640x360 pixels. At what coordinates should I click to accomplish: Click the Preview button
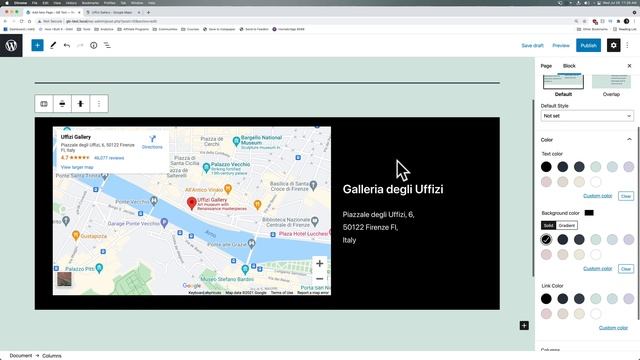click(x=561, y=45)
